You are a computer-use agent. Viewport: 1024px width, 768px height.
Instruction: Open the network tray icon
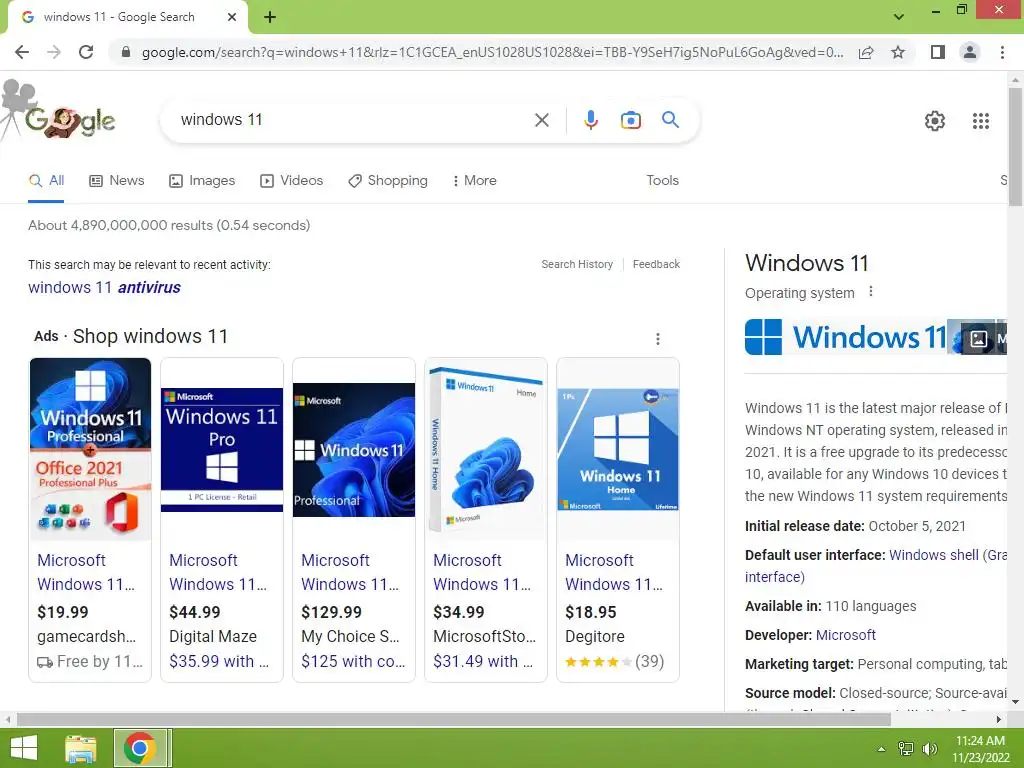(x=906, y=748)
